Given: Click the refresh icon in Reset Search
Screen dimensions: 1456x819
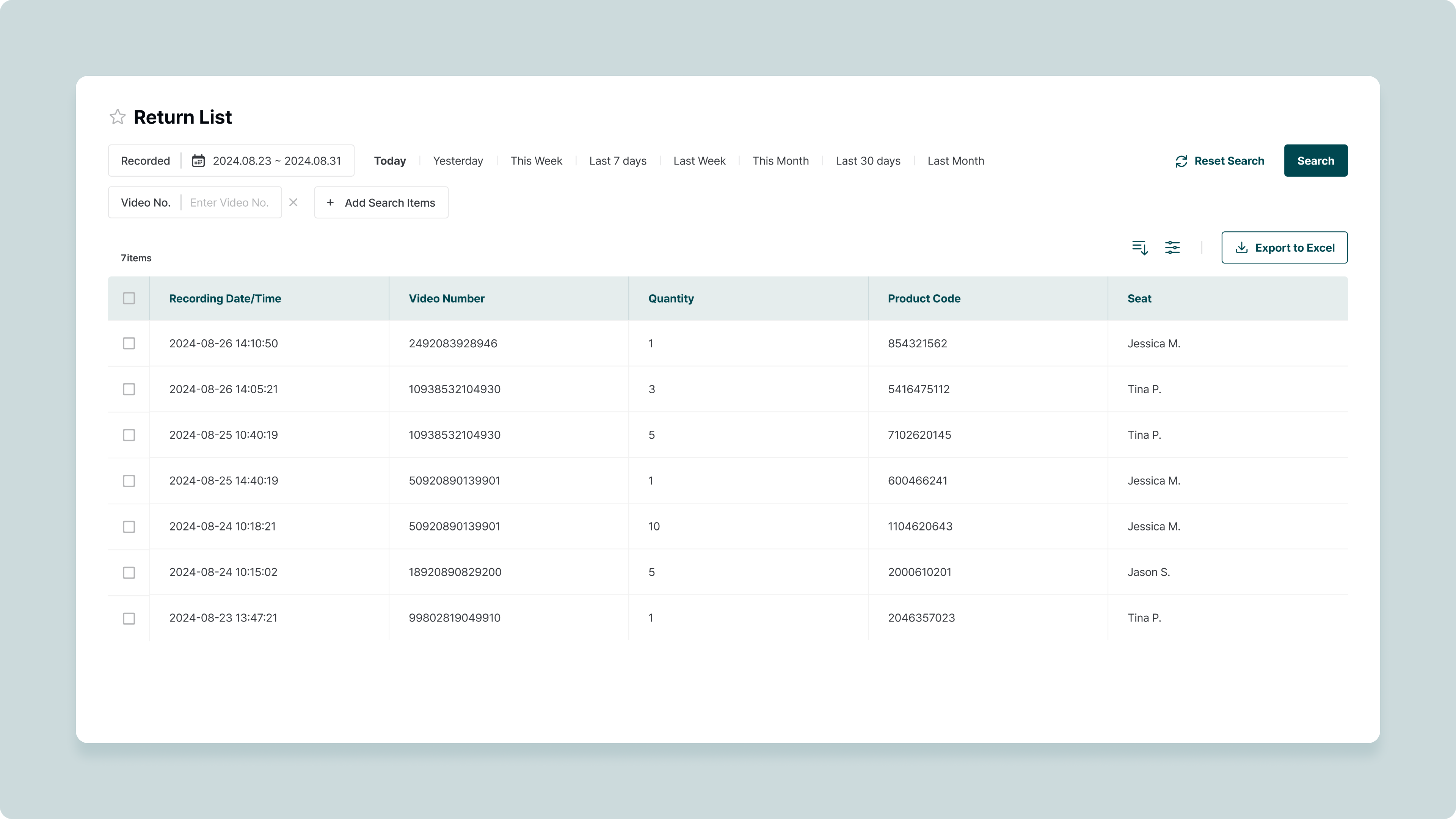Looking at the screenshot, I should coord(1181,161).
